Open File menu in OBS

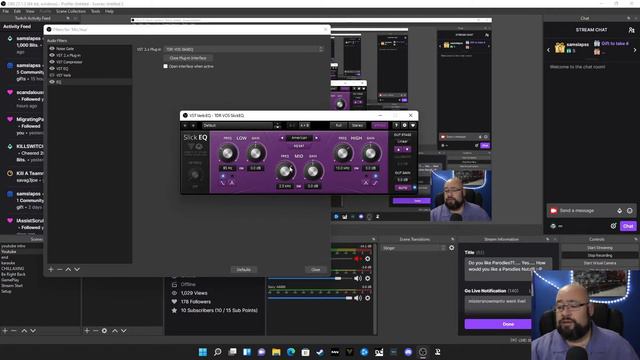5,11
